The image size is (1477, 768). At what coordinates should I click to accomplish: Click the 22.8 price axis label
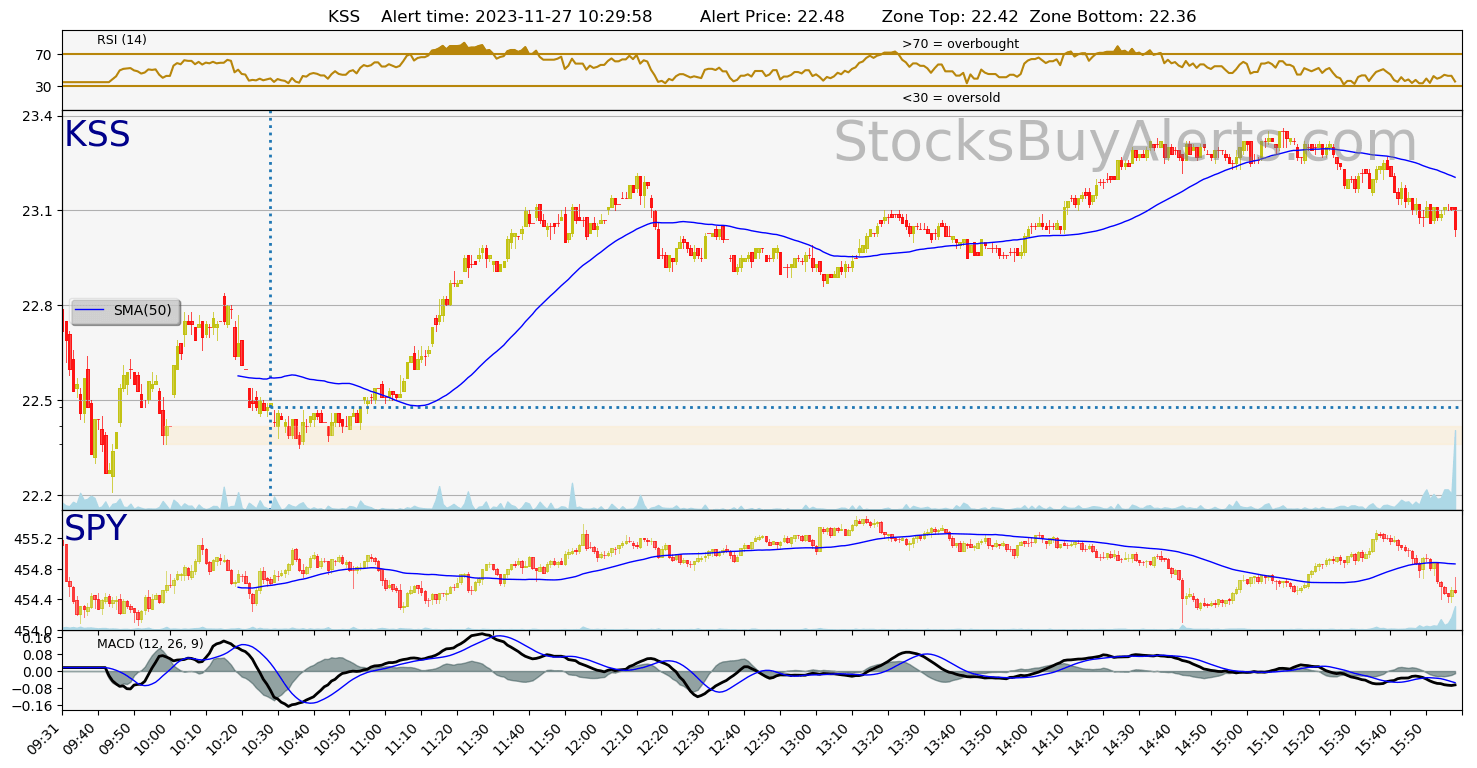[x=36, y=306]
